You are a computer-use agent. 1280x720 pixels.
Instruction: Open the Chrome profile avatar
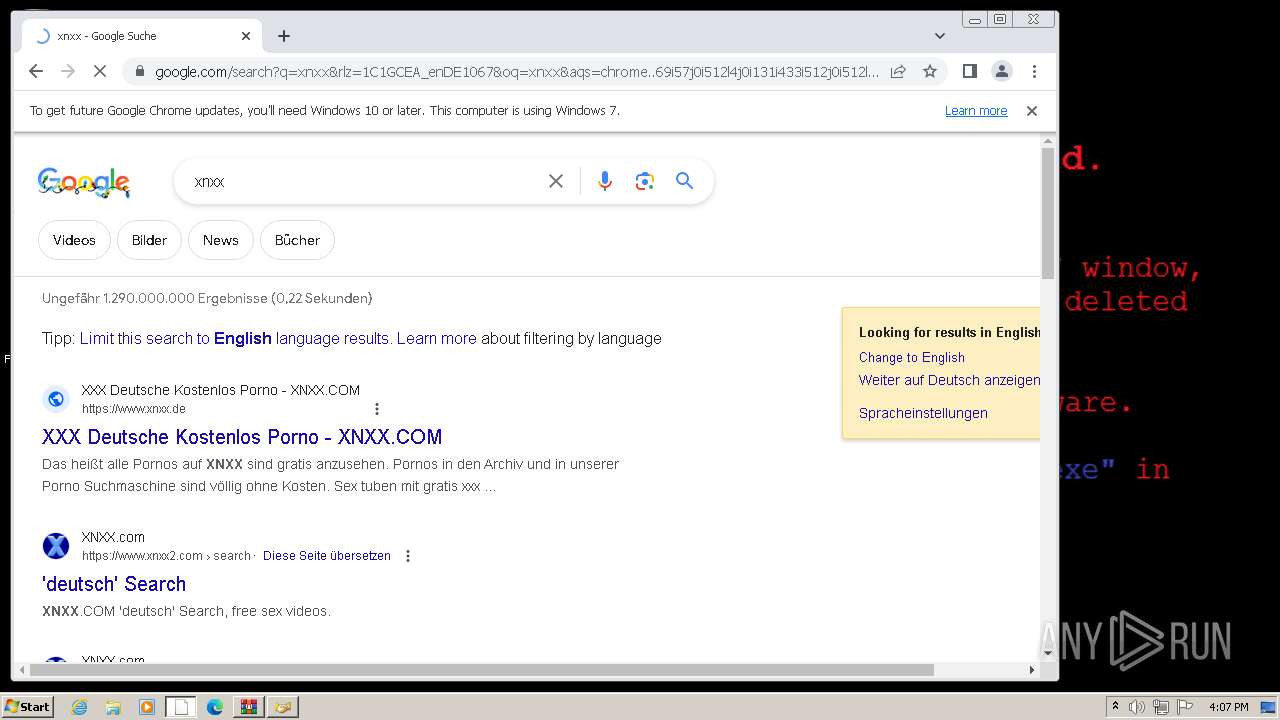click(1001, 71)
